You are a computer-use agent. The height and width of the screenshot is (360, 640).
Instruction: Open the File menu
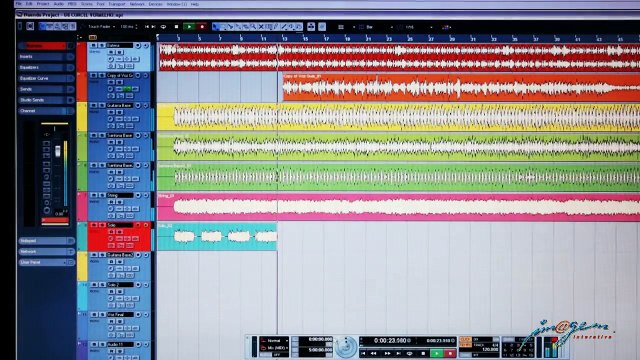[19, 4]
